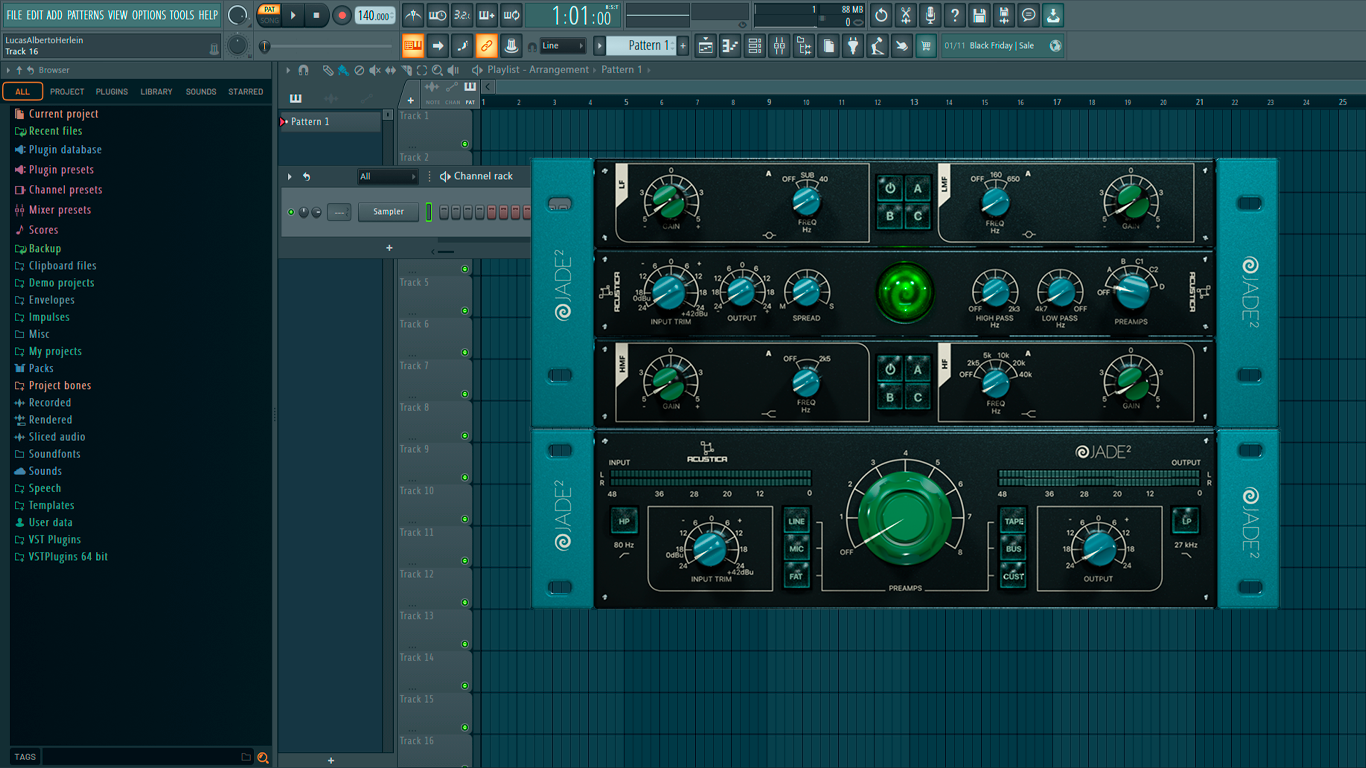The height and width of the screenshot is (768, 1366).
Task: Open help via the question mark icon
Action: pos(955,15)
